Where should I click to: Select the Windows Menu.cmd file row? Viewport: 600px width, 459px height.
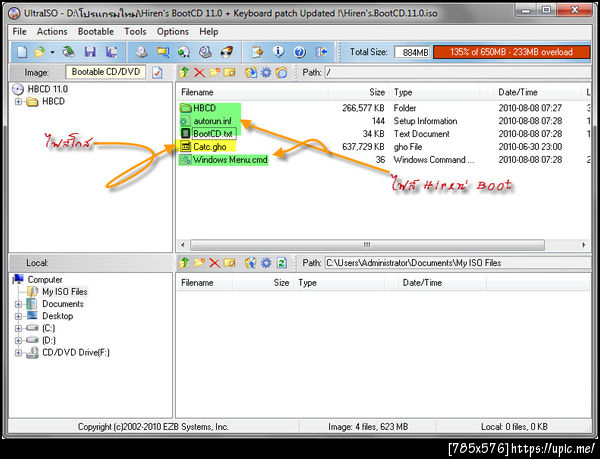(x=384, y=160)
